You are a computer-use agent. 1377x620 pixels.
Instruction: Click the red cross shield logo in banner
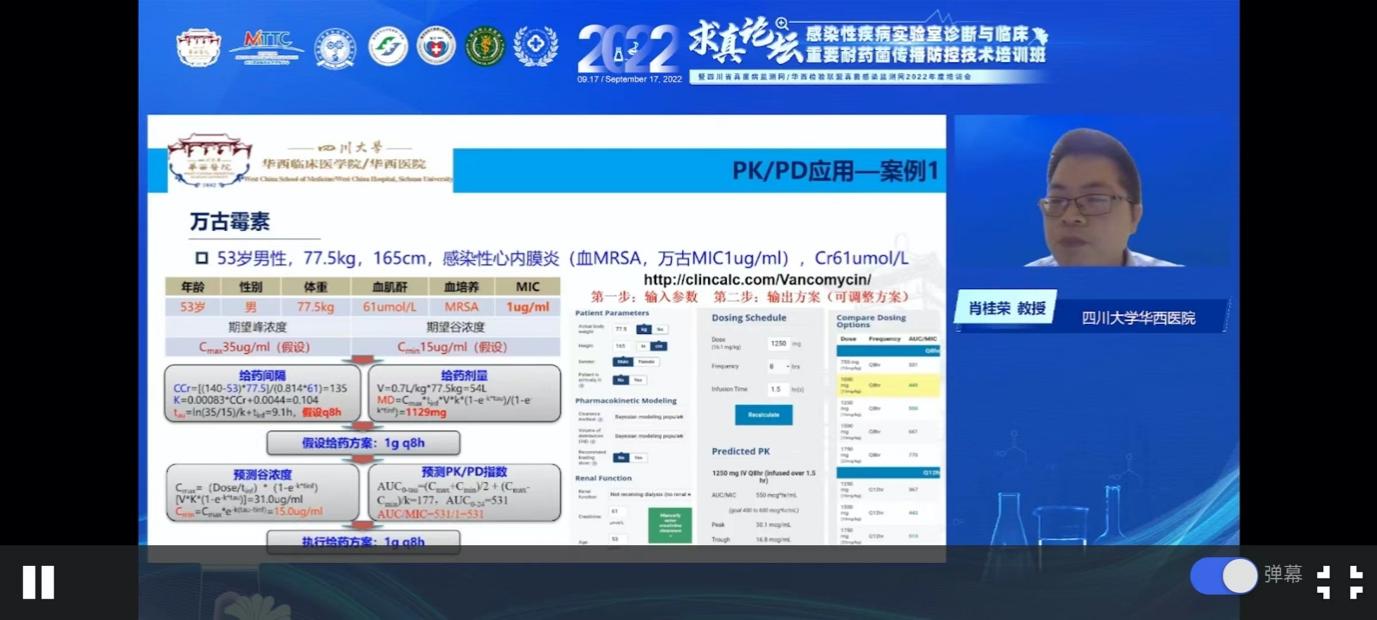(436, 46)
